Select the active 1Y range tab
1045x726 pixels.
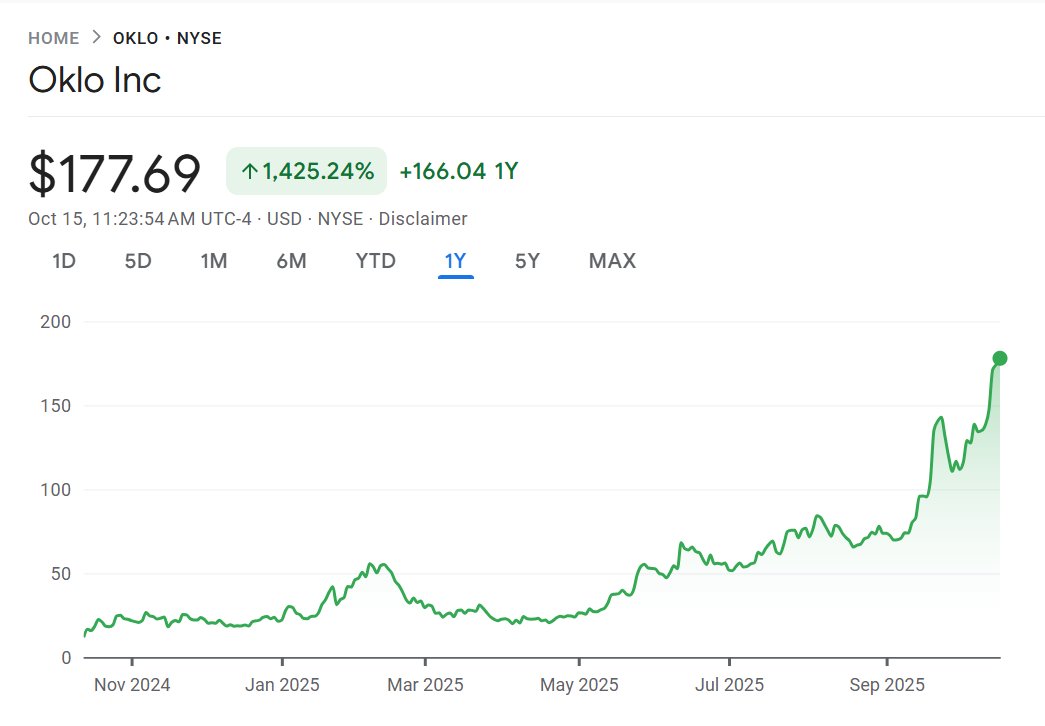tap(456, 261)
